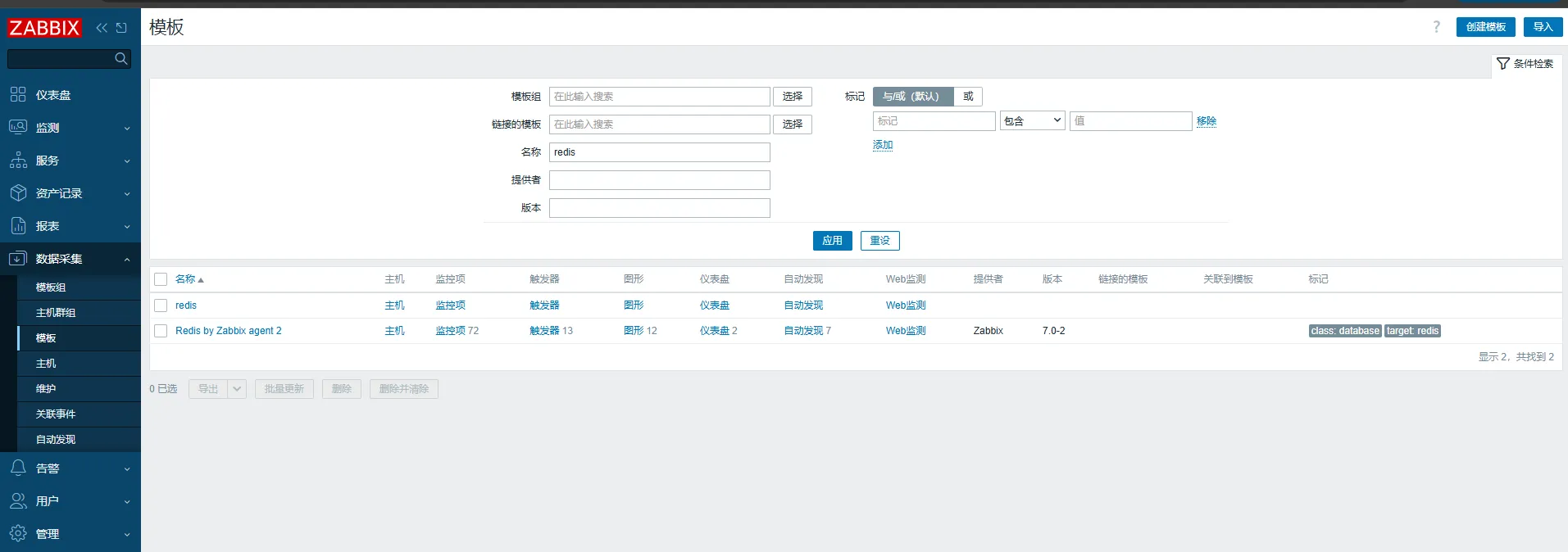Screen dimensions: 1568x552
Task: Click the administration 管理 gear icon
Action: point(18,533)
